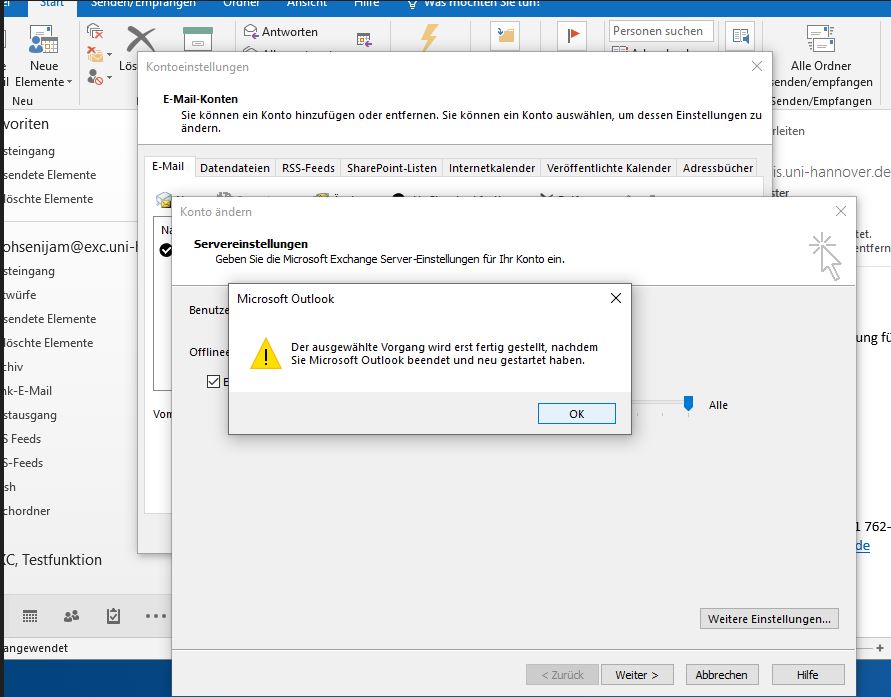Select the E-Mail tab in Kontoeinstellungen
Screen dimensions: 891x697
(168, 166)
